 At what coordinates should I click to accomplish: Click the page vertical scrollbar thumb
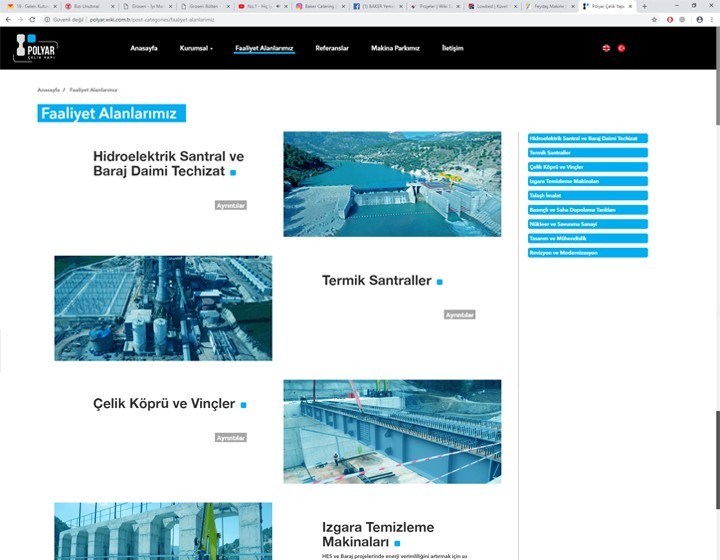tap(717, 460)
